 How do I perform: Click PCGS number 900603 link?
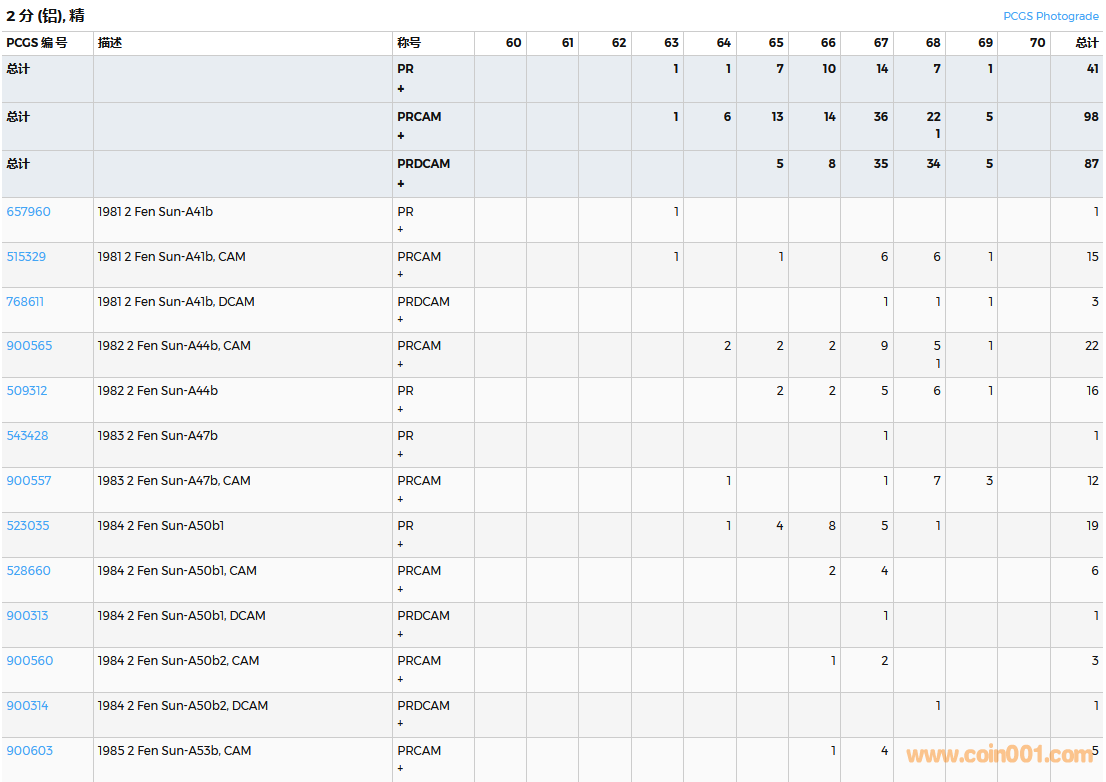(29, 751)
